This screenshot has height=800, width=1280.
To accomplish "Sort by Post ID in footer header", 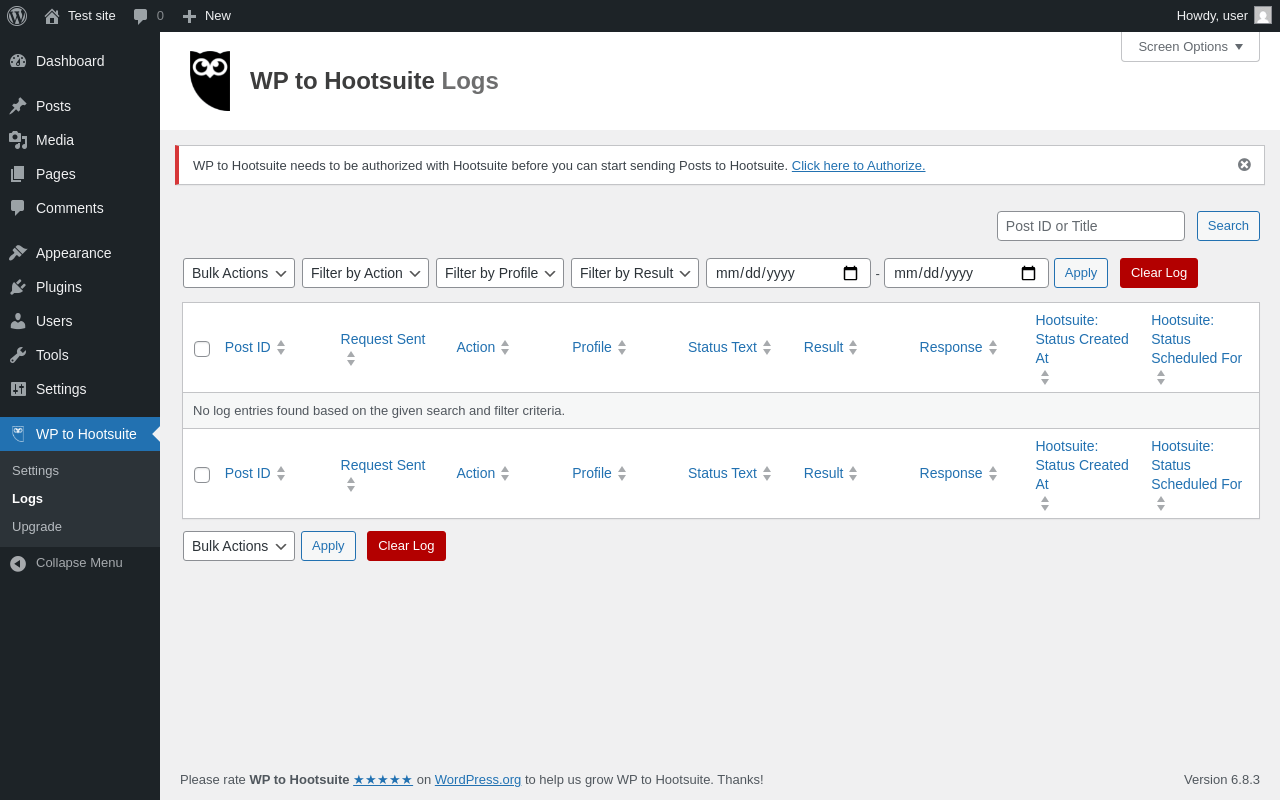I will [x=255, y=473].
